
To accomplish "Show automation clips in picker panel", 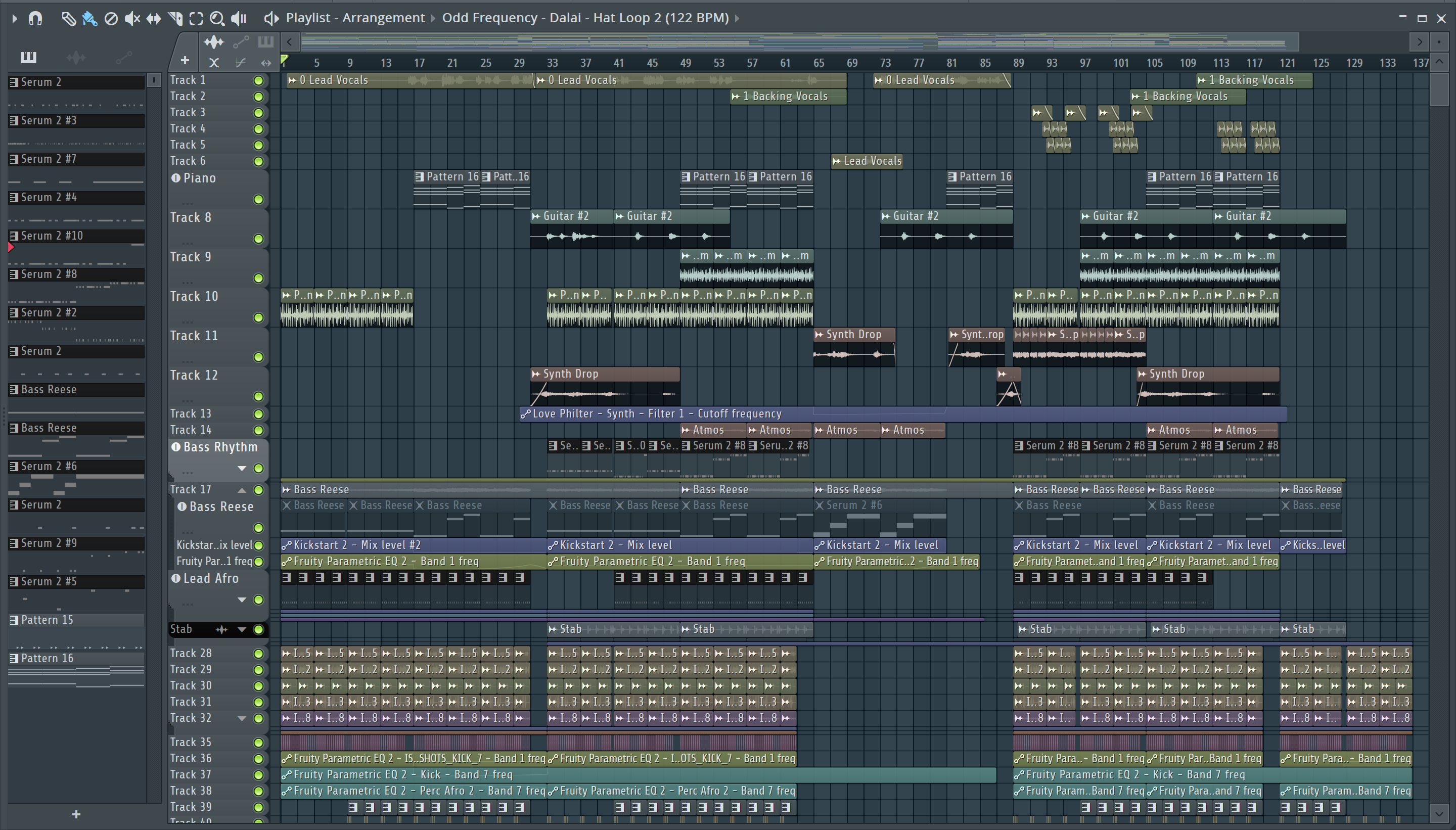I will pos(124,57).
